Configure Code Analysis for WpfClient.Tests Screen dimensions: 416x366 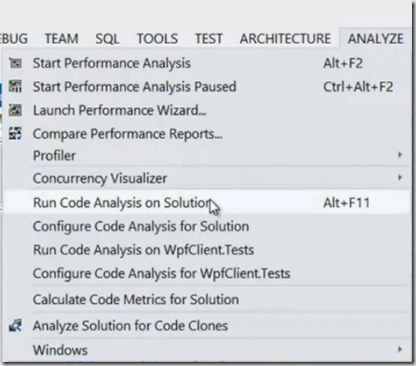(206, 273)
